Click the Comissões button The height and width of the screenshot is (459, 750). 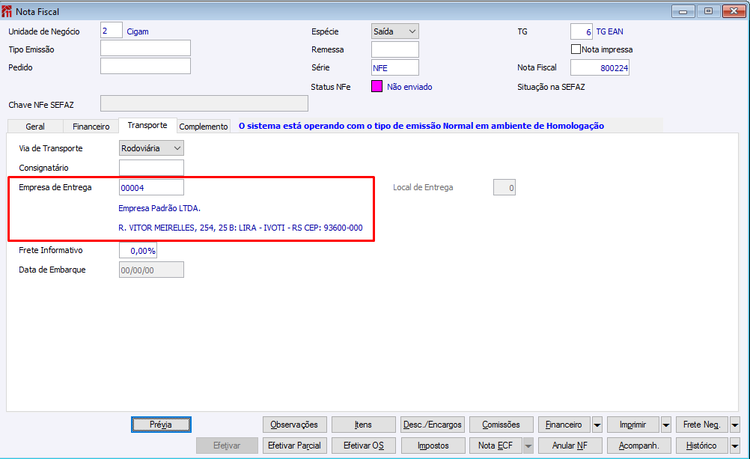tap(501, 425)
